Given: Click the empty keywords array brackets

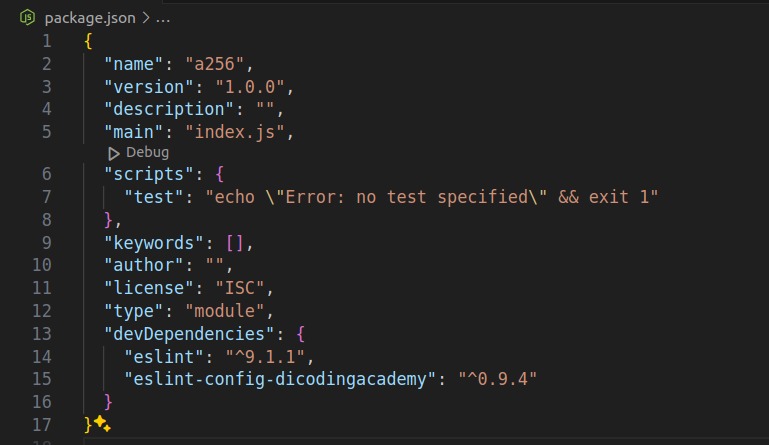Looking at the screenshot, I should tap(238, 242).
